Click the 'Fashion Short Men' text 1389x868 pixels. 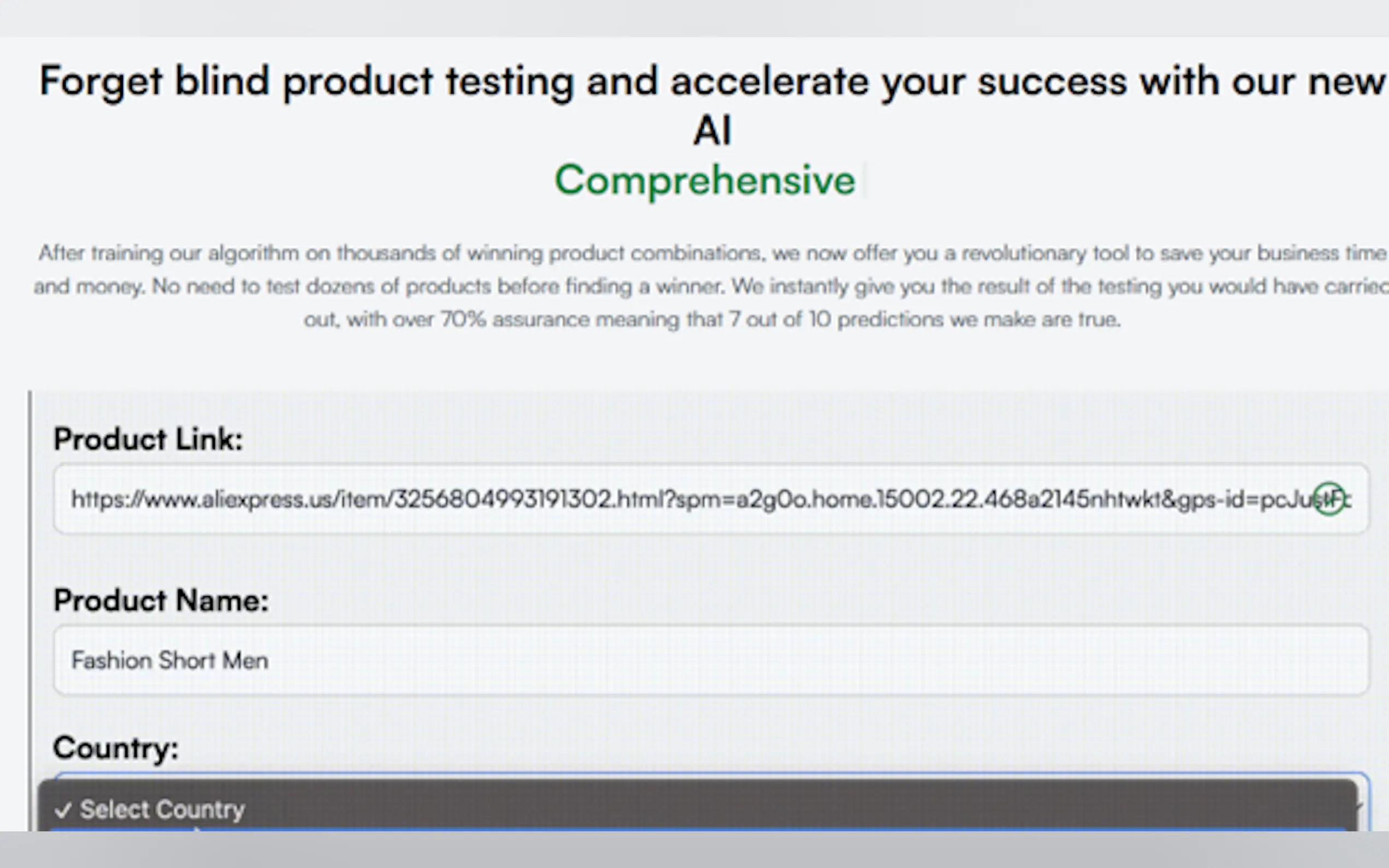point(170,660)
